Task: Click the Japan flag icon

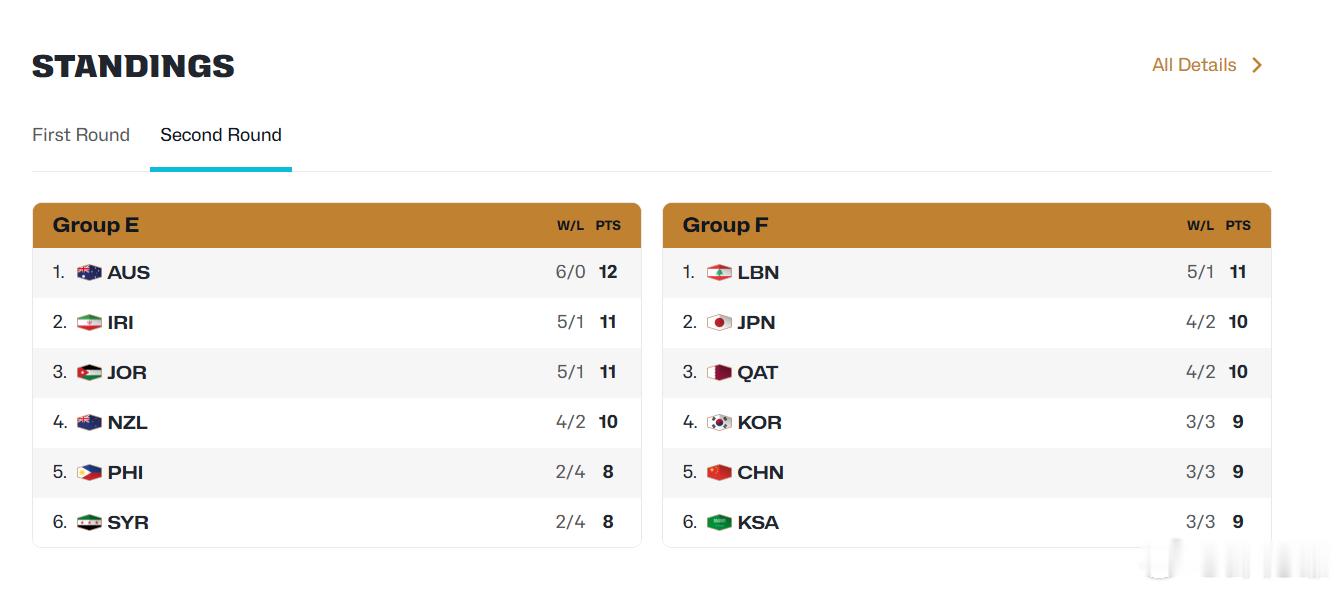Action: (719, 322)
